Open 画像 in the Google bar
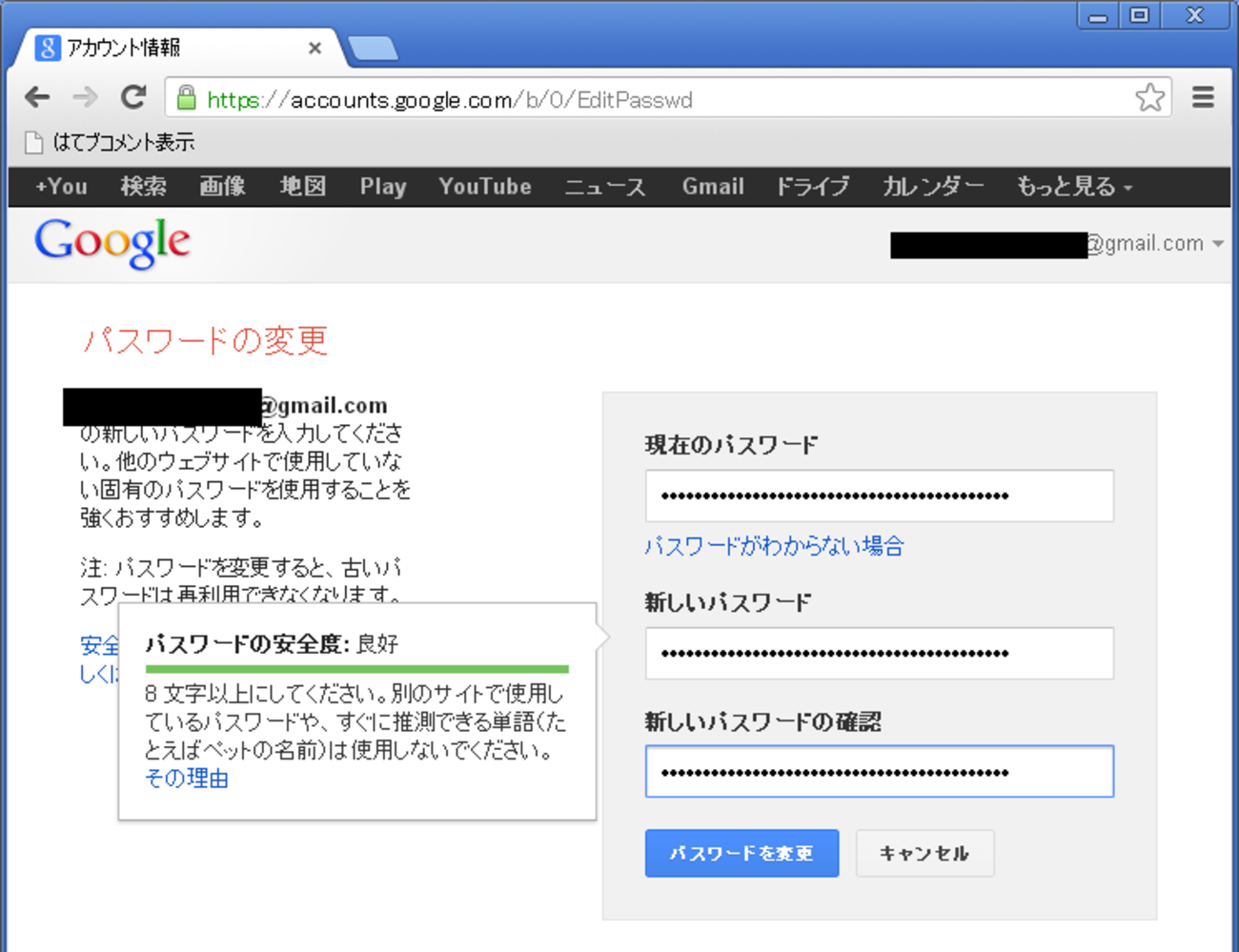Image resolution: width=1239 pixels, height=952 pixels. (x=223, y=187)
